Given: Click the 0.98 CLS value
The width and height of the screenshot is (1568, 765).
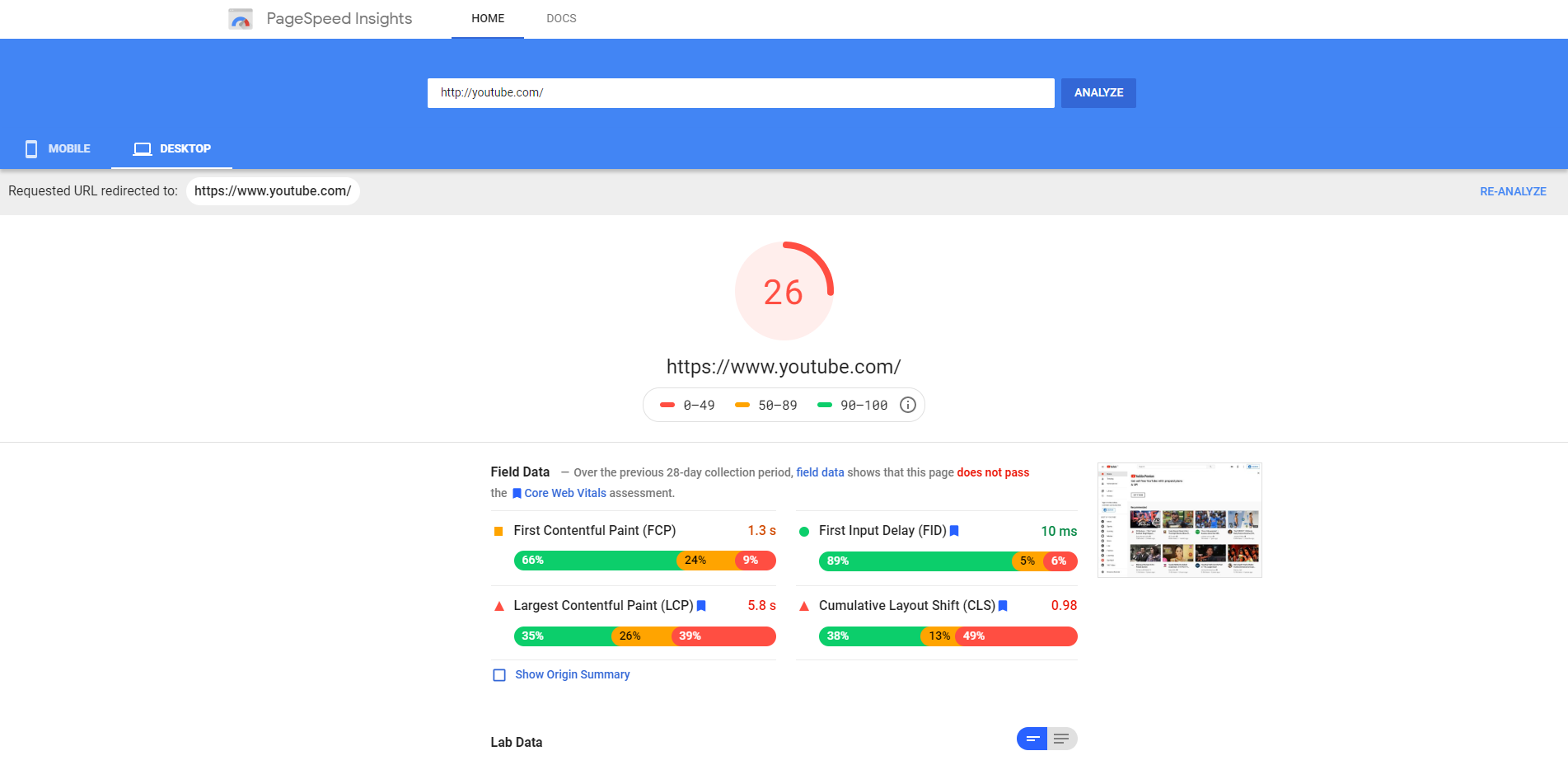Looking at the screenshot, I should tap(1064, 606).
